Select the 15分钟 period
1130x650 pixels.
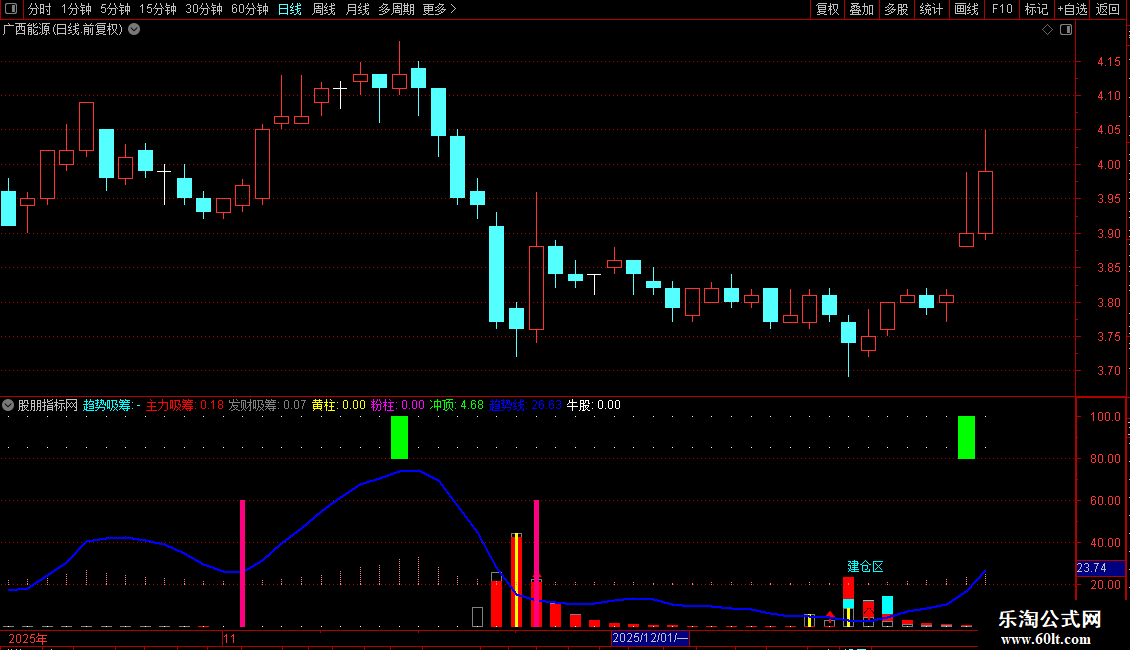(x=157, y=9)
